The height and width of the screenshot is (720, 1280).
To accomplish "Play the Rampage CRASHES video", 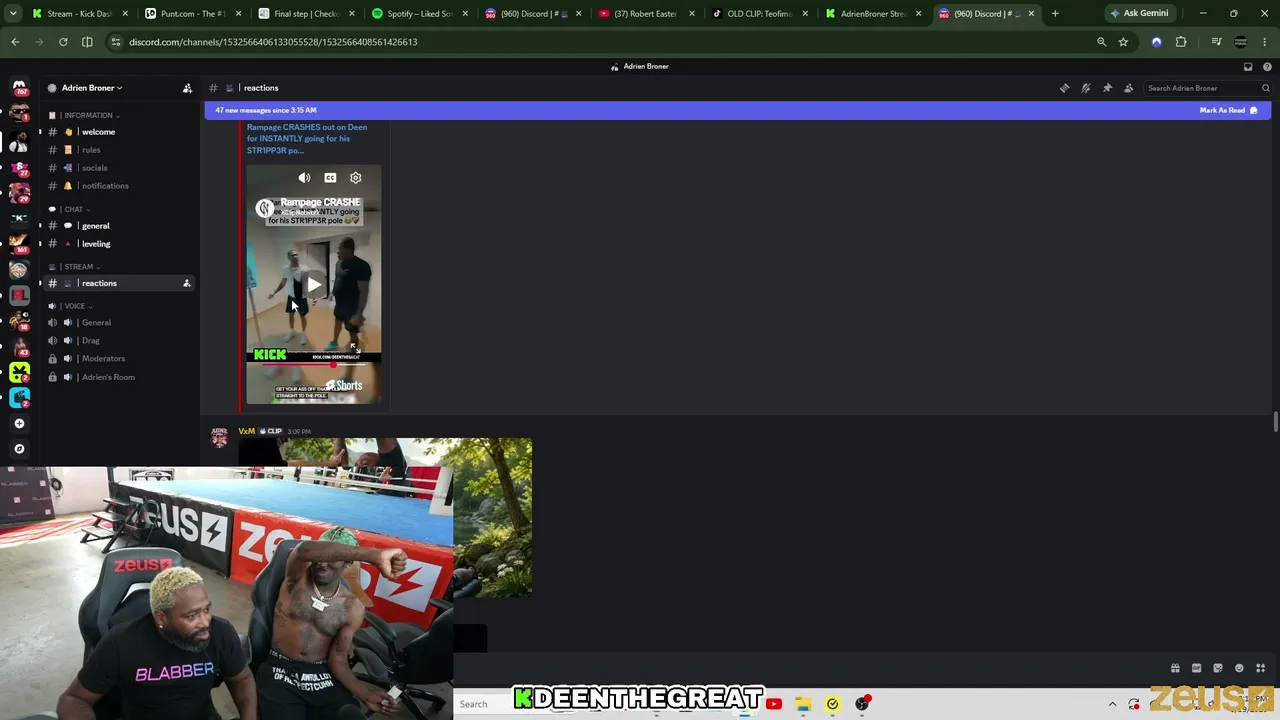I will point(314,285).
